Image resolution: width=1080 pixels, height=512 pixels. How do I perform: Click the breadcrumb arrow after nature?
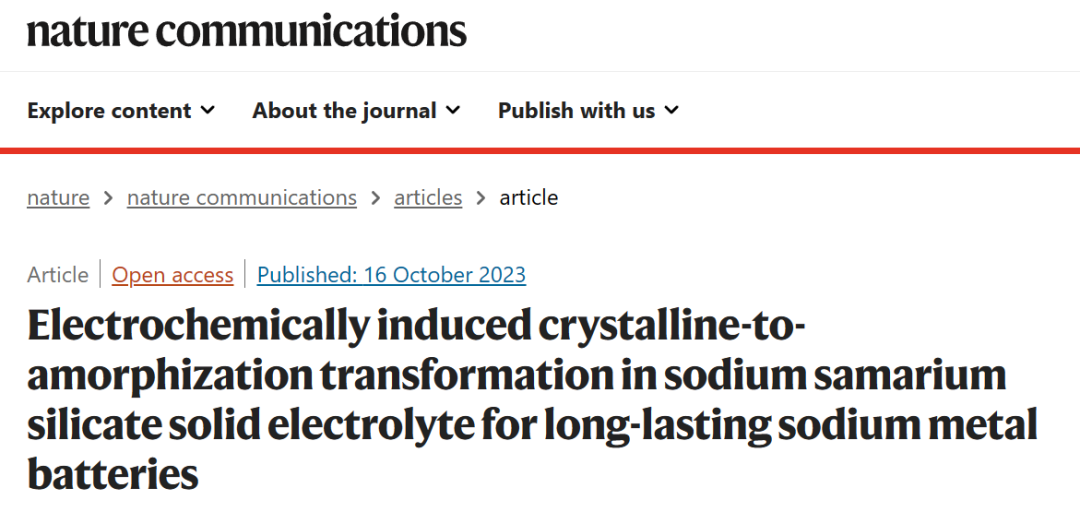[108, 199]
